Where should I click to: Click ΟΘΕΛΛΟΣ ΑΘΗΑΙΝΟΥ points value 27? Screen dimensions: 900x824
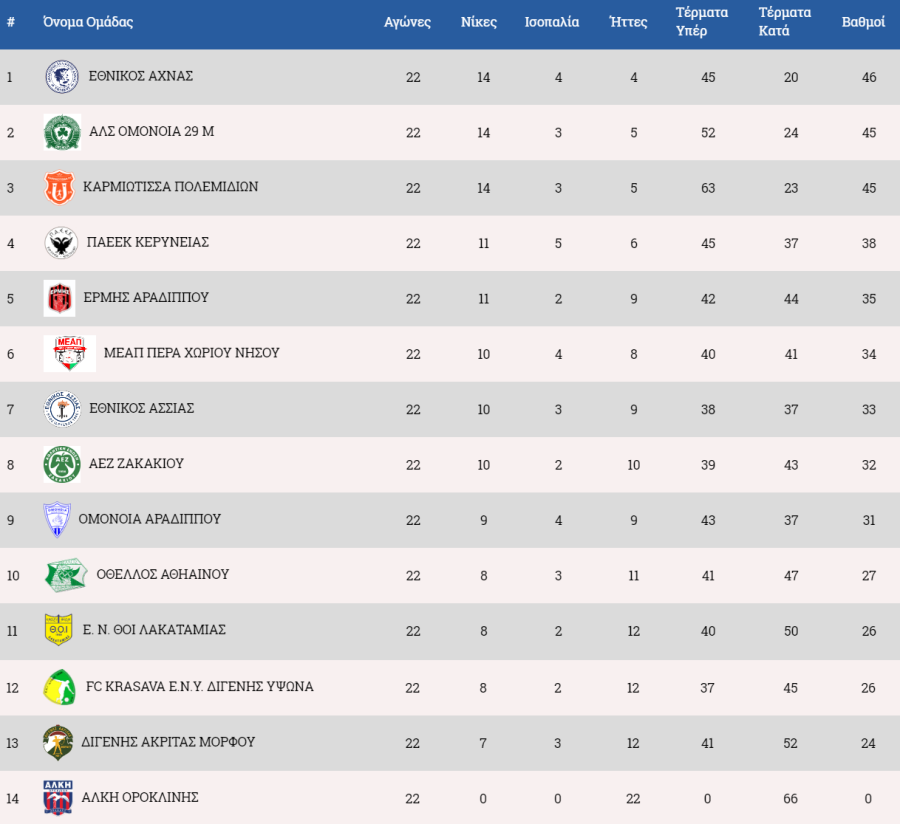(x=869, y=576)
